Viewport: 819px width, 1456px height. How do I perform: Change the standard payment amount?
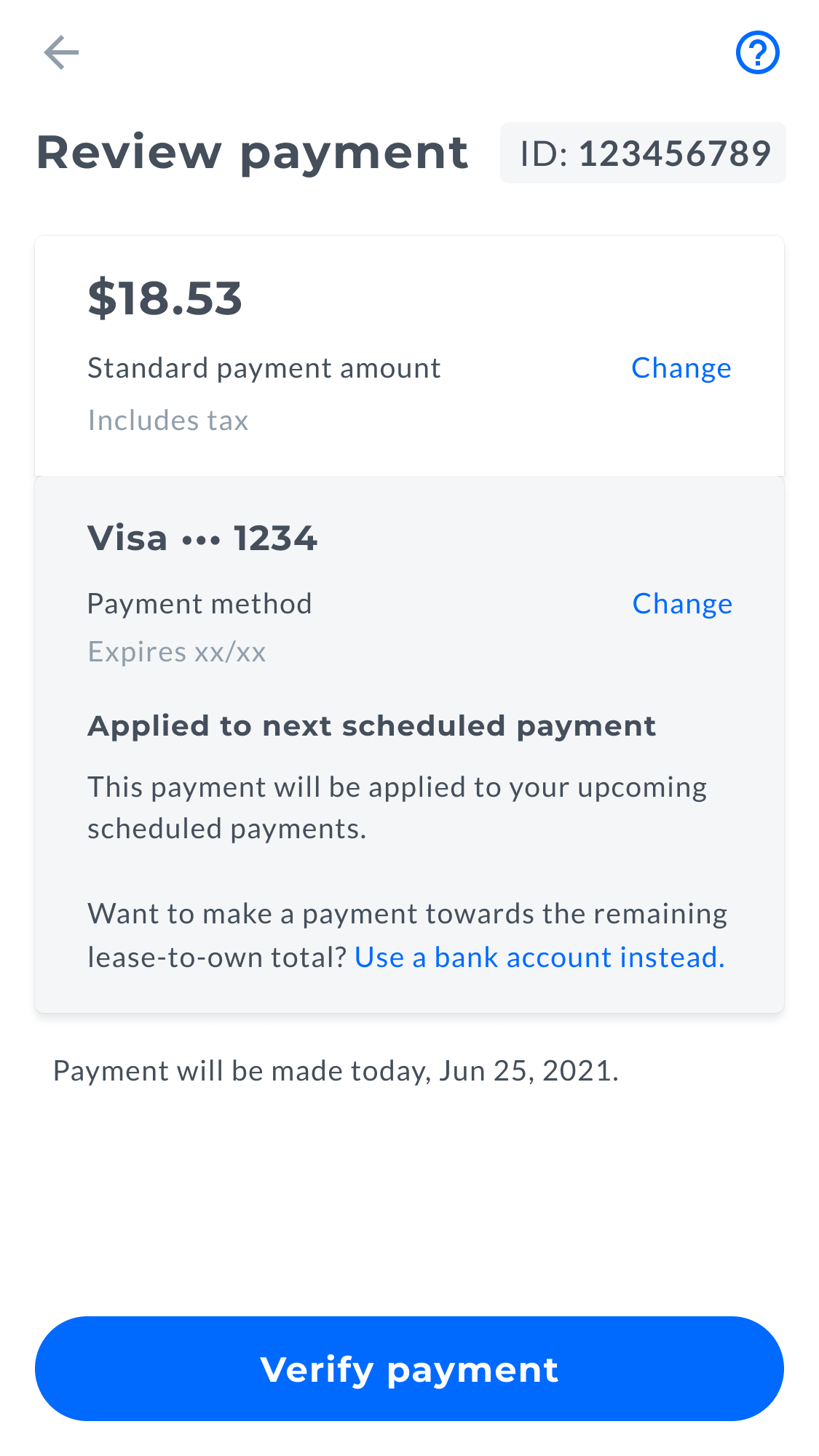tap(681, 368)
